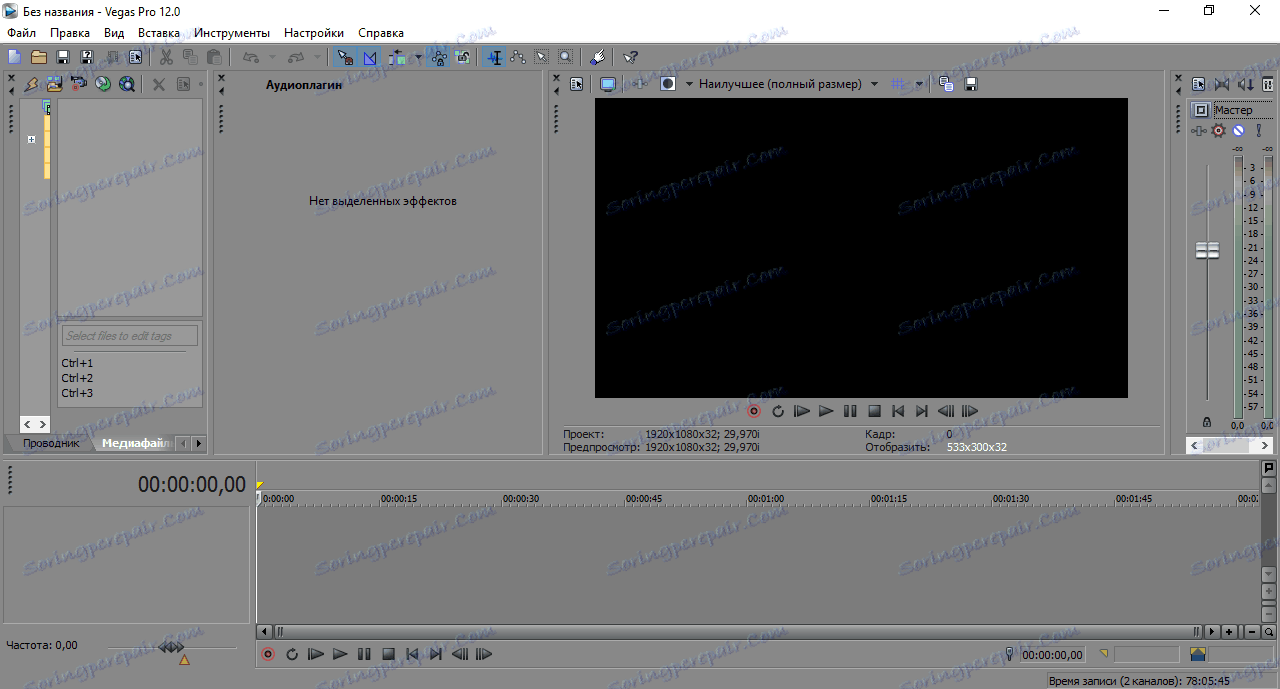The height and width of the screenshot is (689, 1280).
Task: Open the Вид menu
Action: click(114, 33)
